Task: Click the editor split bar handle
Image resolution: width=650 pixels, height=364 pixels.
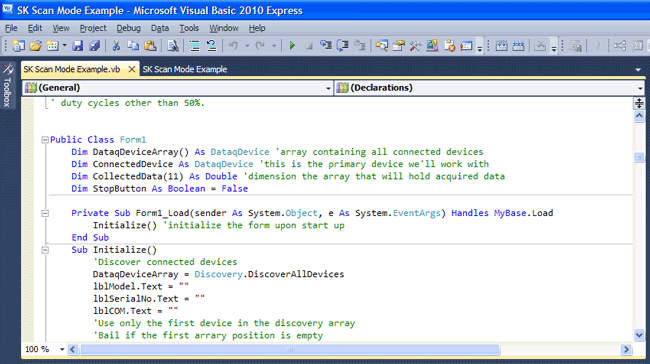Action: click(x=639, y=103)
